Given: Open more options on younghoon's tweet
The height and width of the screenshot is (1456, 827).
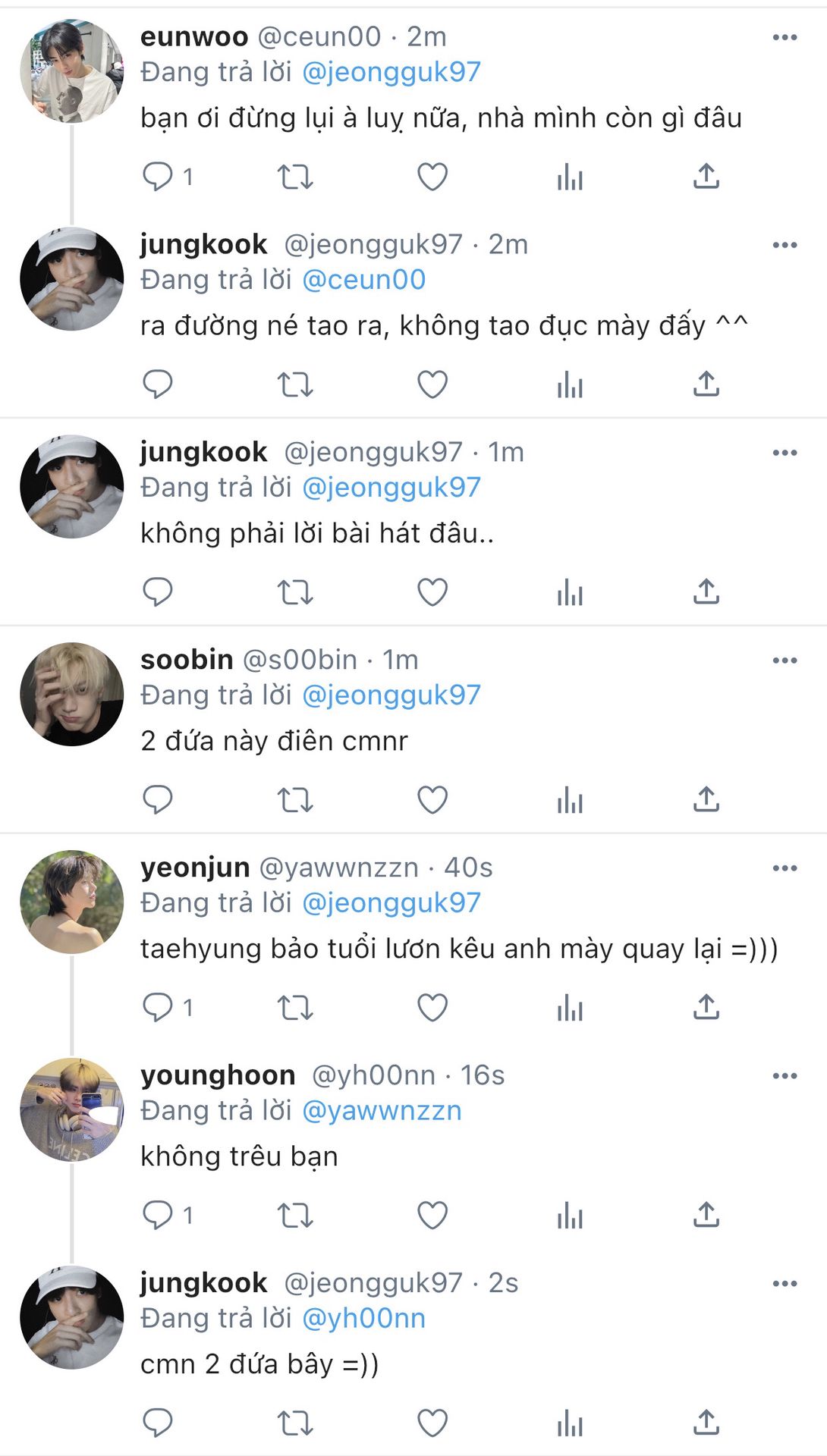Looking at the screenshot, I should point(785,1076).
